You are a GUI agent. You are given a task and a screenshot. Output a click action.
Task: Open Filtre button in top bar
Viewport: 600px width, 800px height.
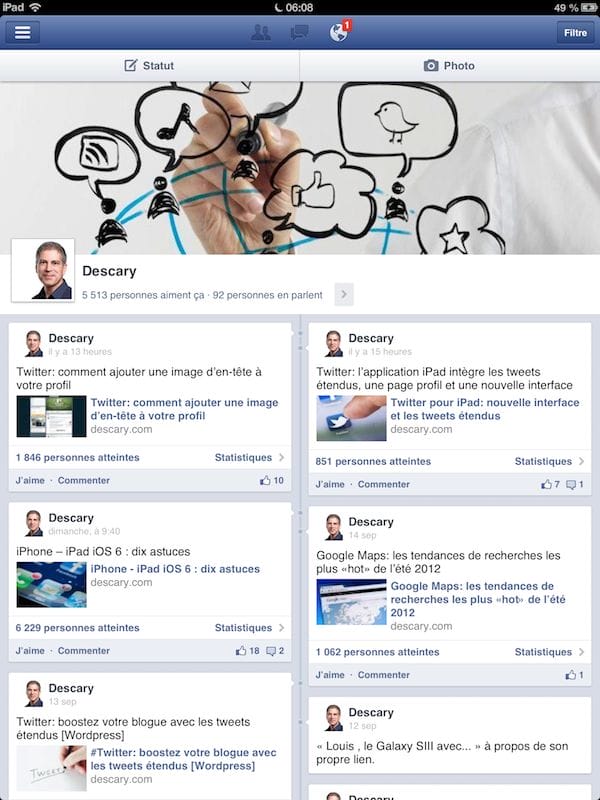click(x=576, y=32)
